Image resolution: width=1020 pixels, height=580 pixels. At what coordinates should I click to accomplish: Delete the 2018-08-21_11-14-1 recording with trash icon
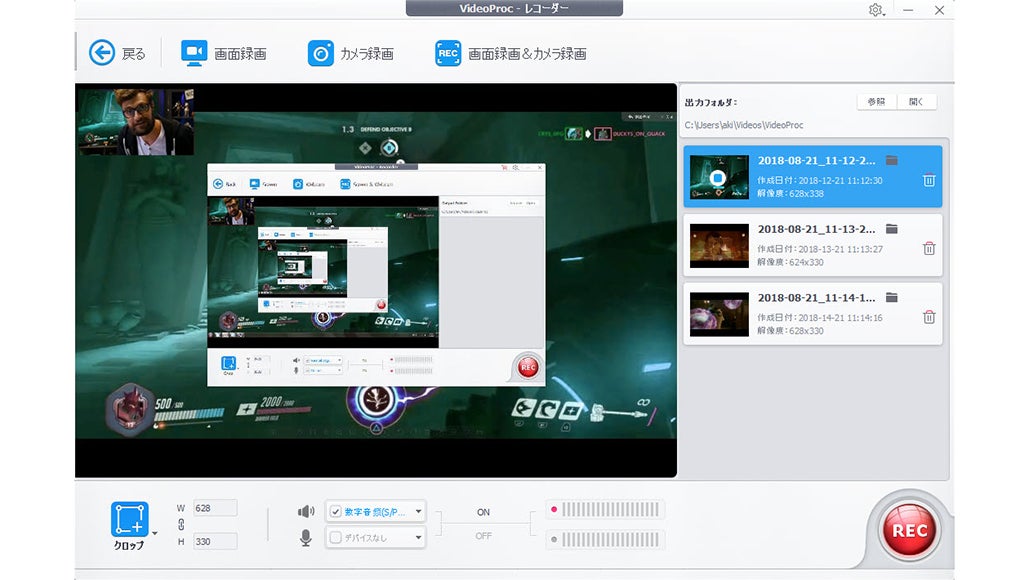[929, 317]
